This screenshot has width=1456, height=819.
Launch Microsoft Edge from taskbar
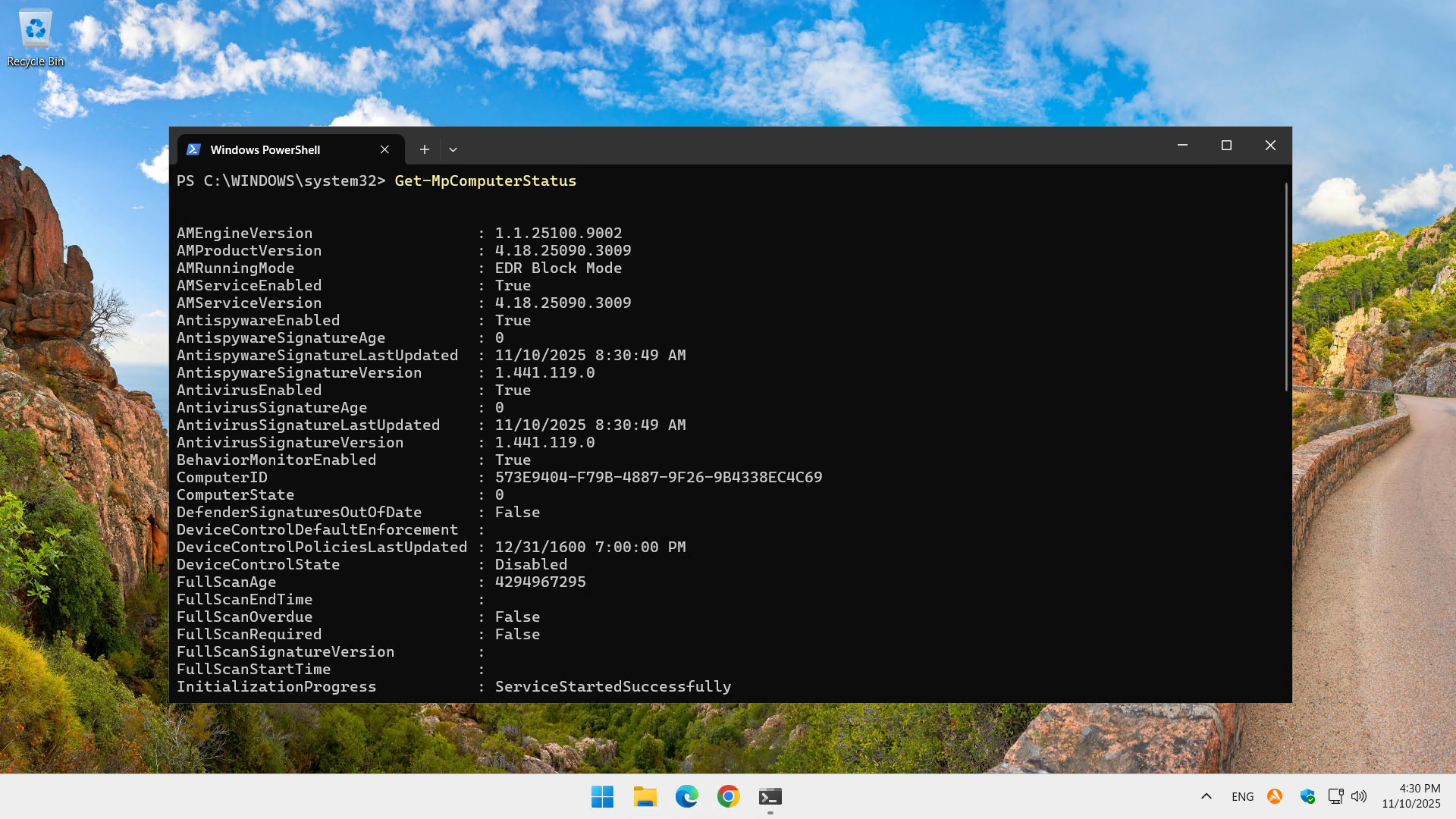point(686,796)
